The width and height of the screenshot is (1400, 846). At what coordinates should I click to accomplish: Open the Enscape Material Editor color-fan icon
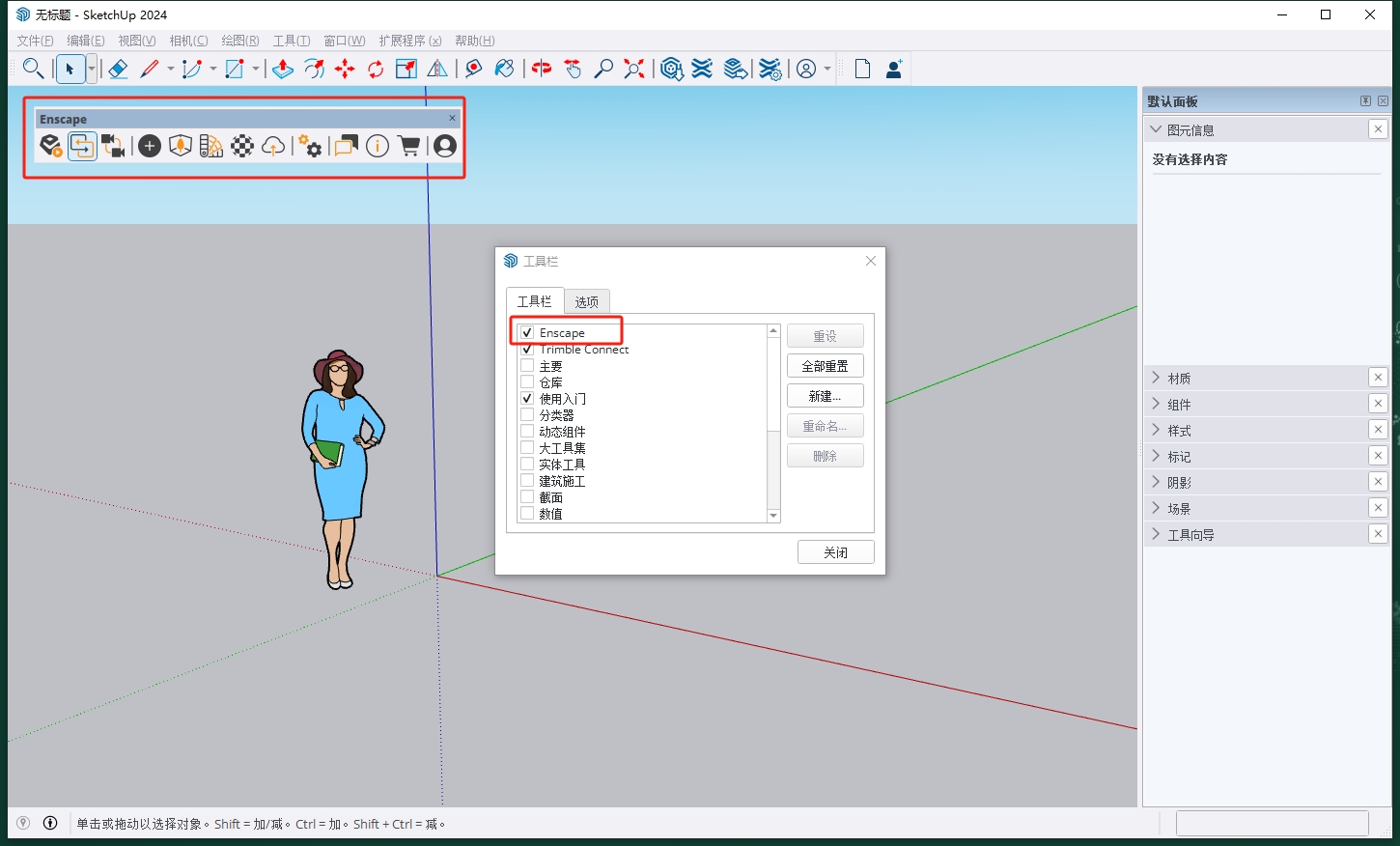click(210, 146)
